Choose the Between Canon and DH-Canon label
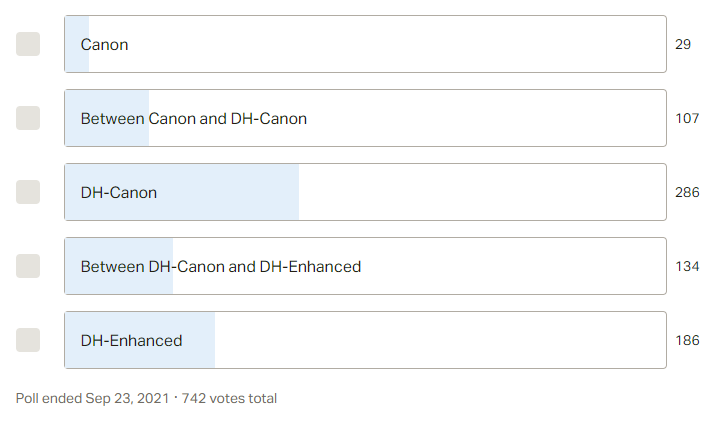The image size is (720, 425). coord(194,118)
